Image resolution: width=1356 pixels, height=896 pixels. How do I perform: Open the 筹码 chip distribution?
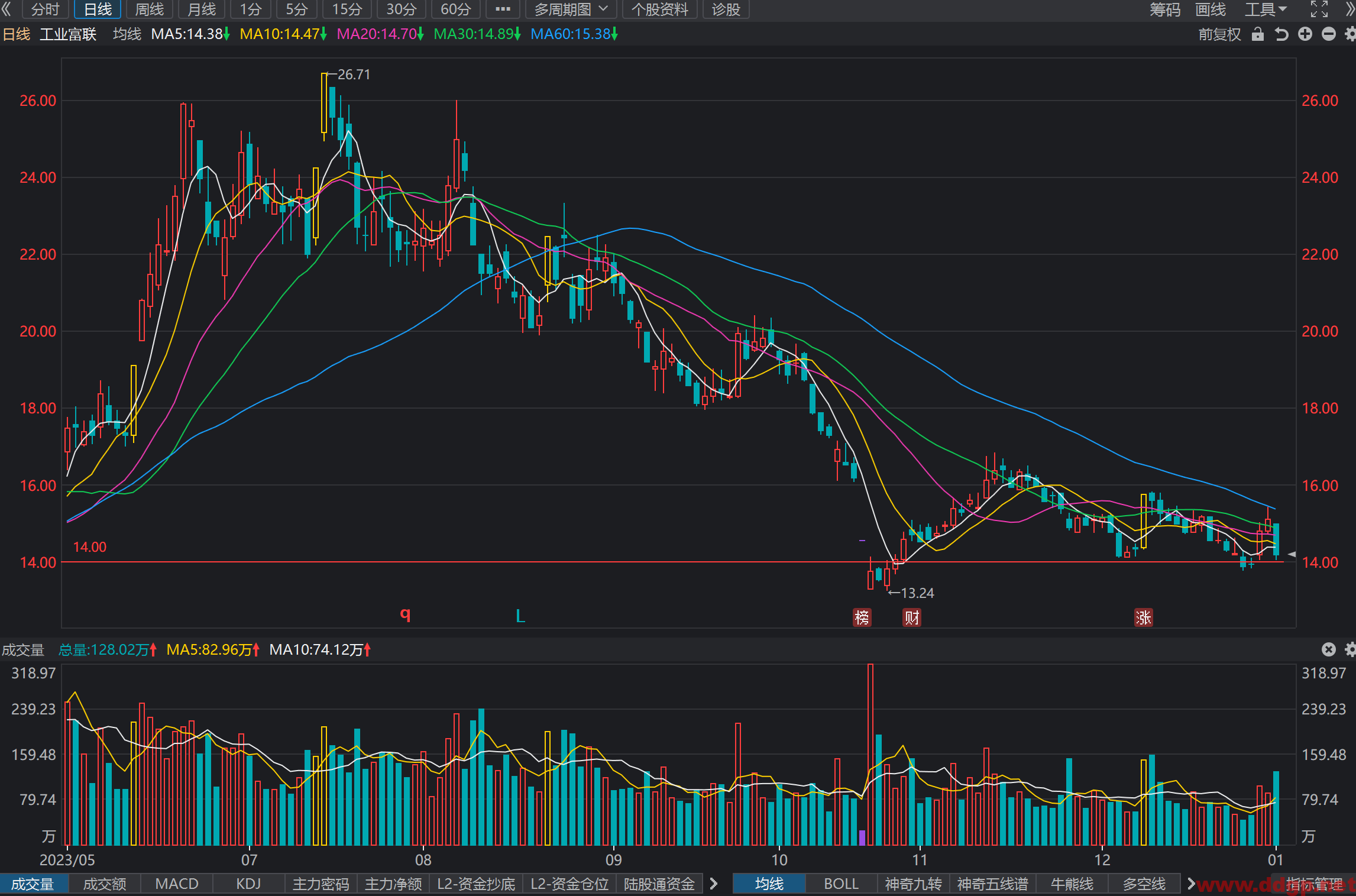1165,9
